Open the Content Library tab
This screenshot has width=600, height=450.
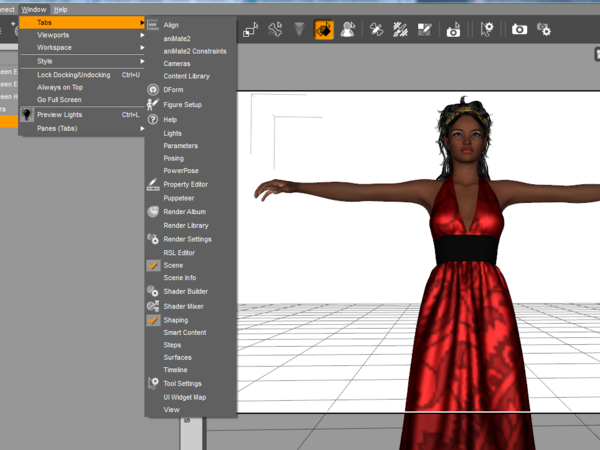191,76
